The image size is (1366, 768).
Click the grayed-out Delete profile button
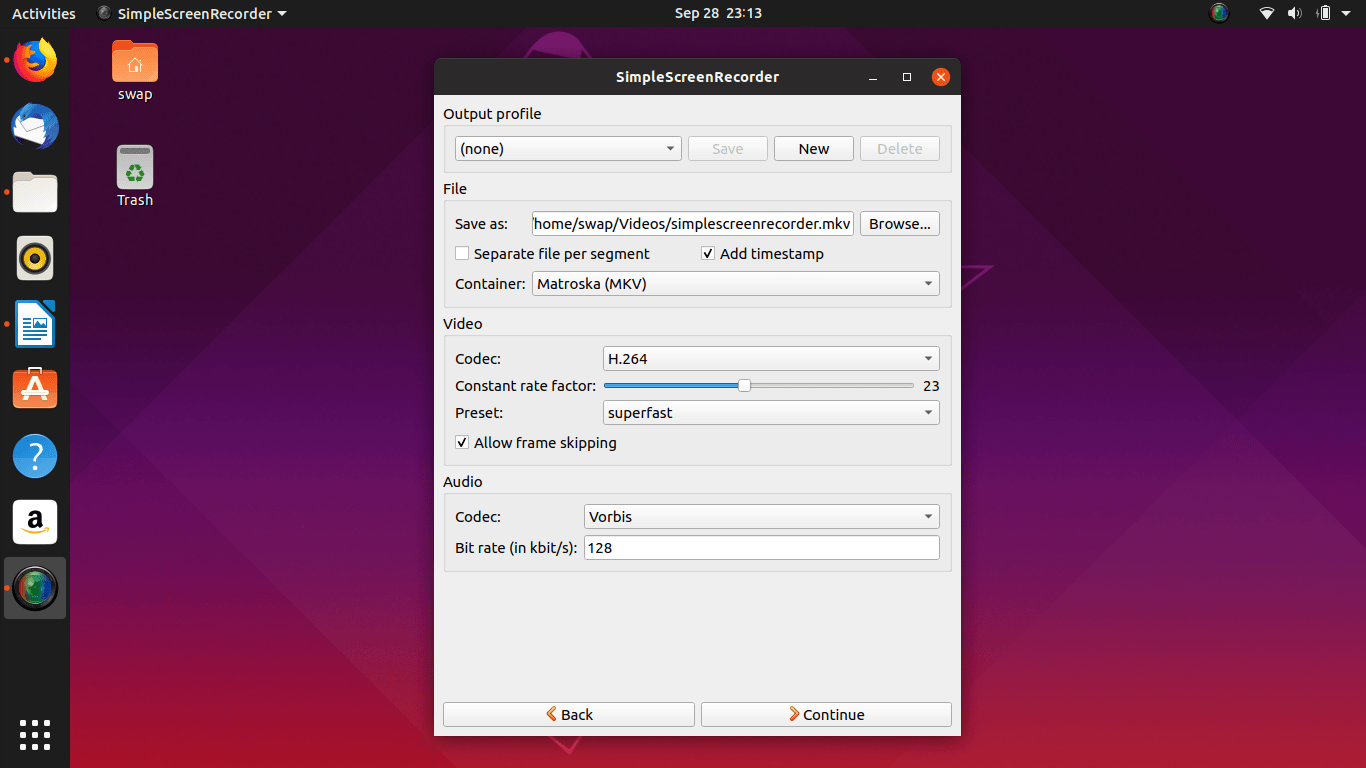(x=900, y=149)
